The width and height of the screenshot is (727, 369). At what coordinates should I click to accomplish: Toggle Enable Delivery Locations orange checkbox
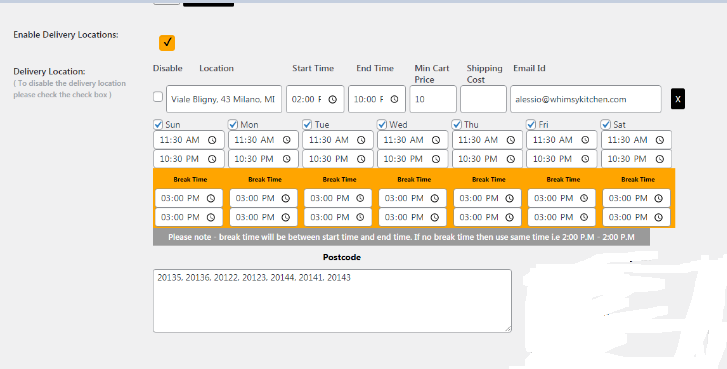[167, 43]
